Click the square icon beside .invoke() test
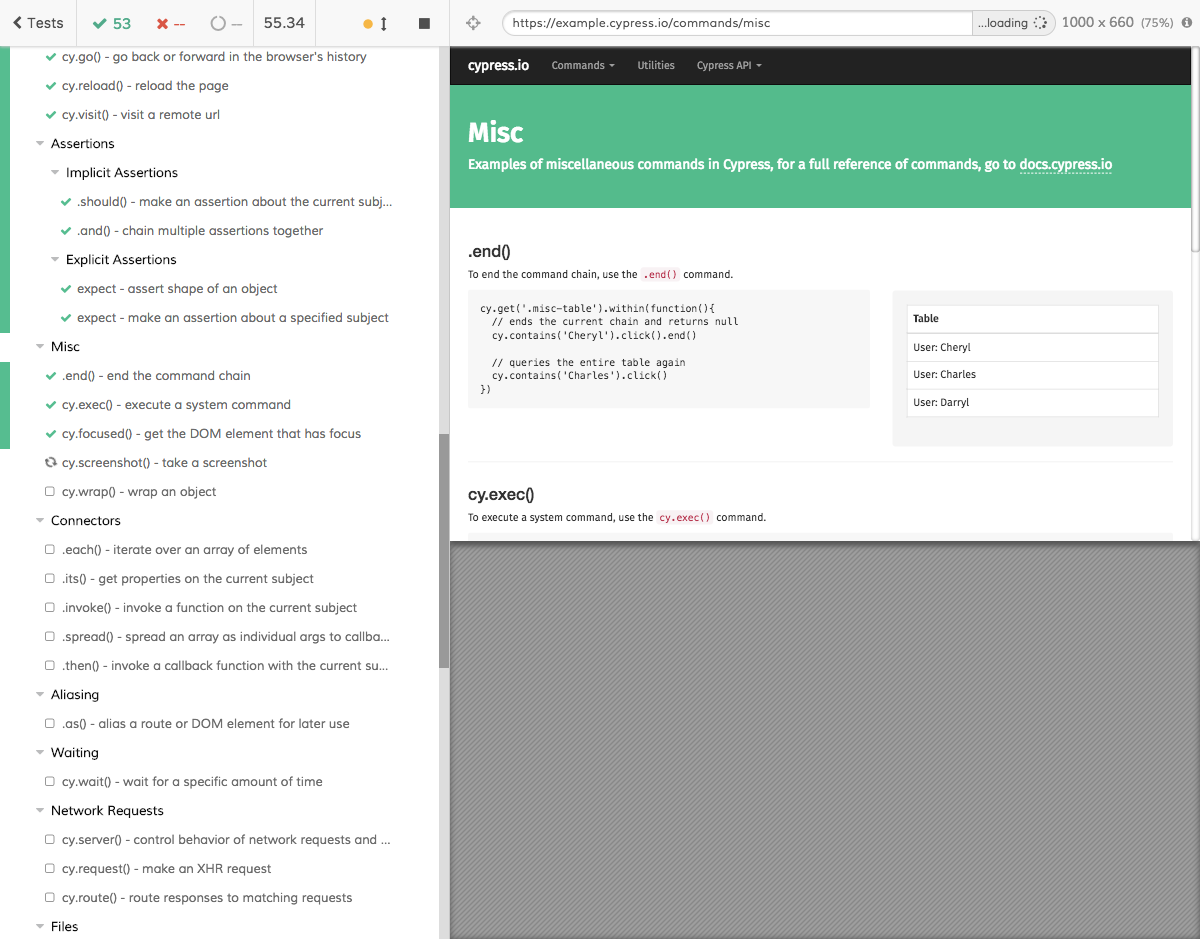 click(50, 608)
